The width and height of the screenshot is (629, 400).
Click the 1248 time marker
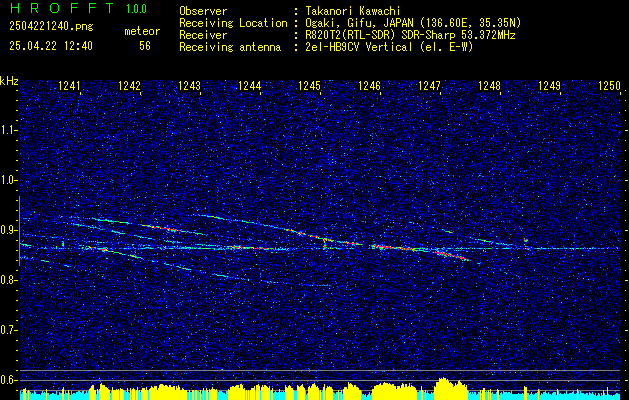point(489,86)
